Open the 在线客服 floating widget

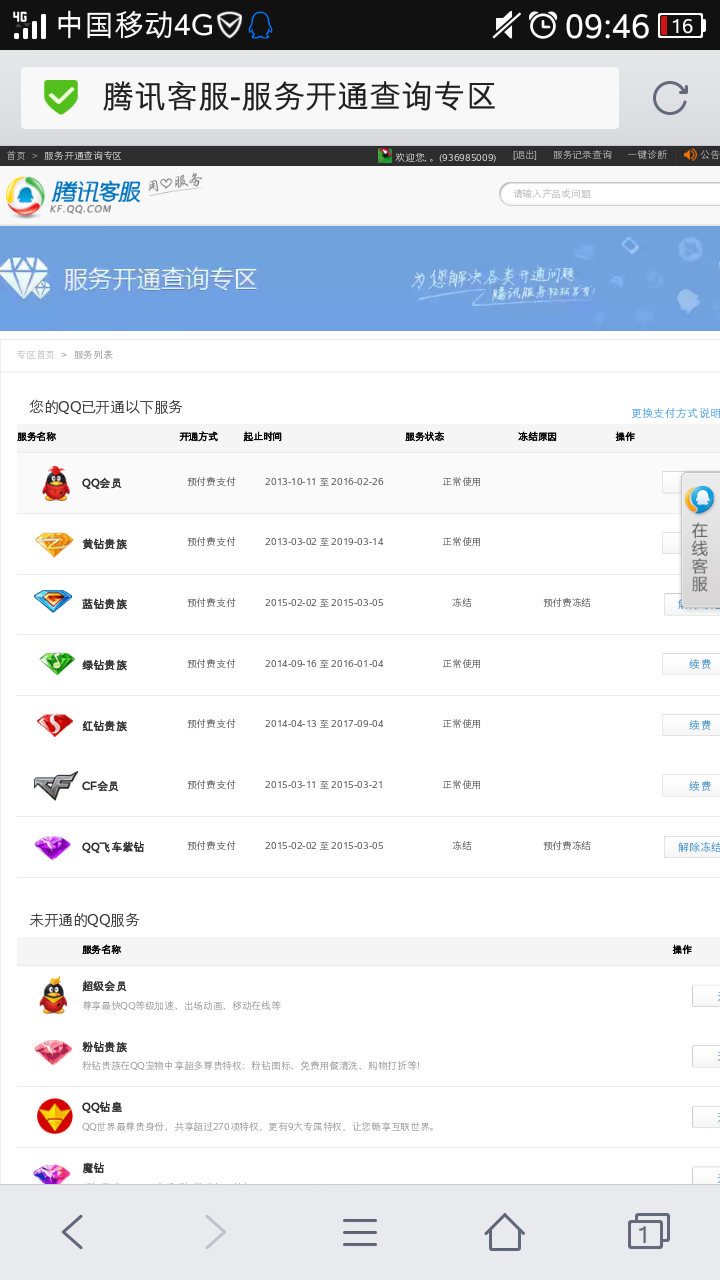click(x=700, y=540)
